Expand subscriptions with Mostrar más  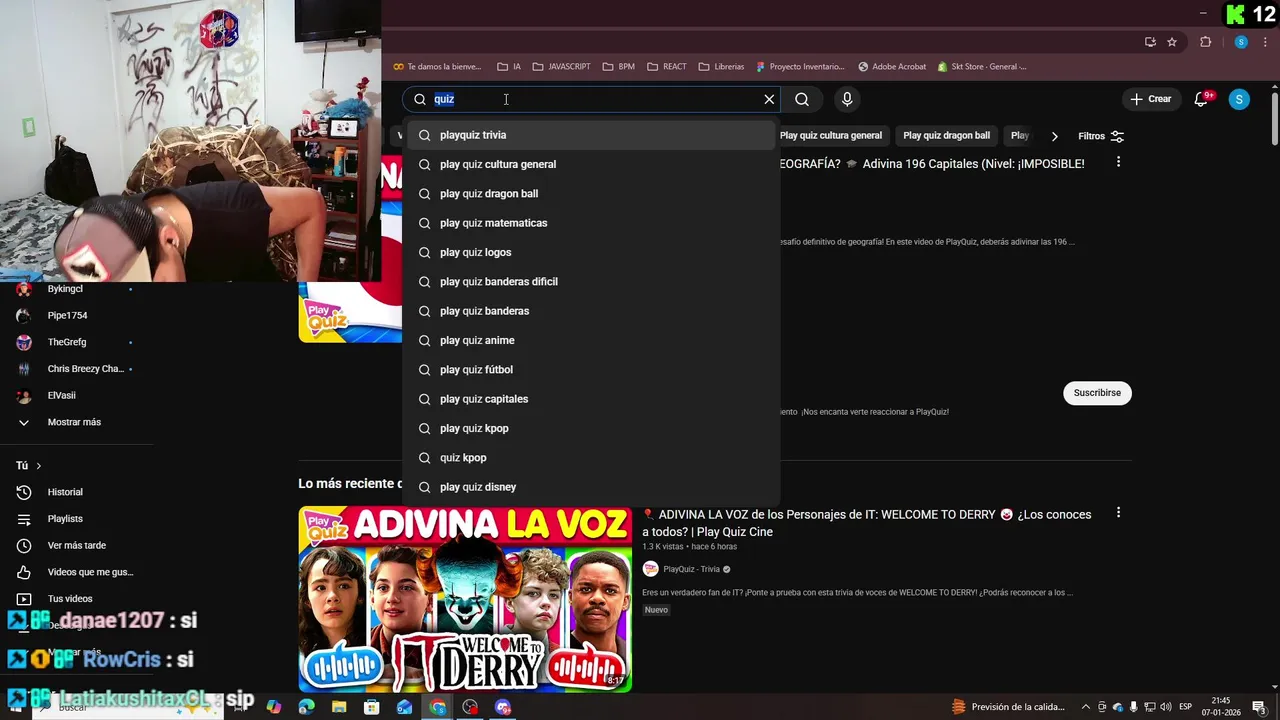[x=76, y=422]
